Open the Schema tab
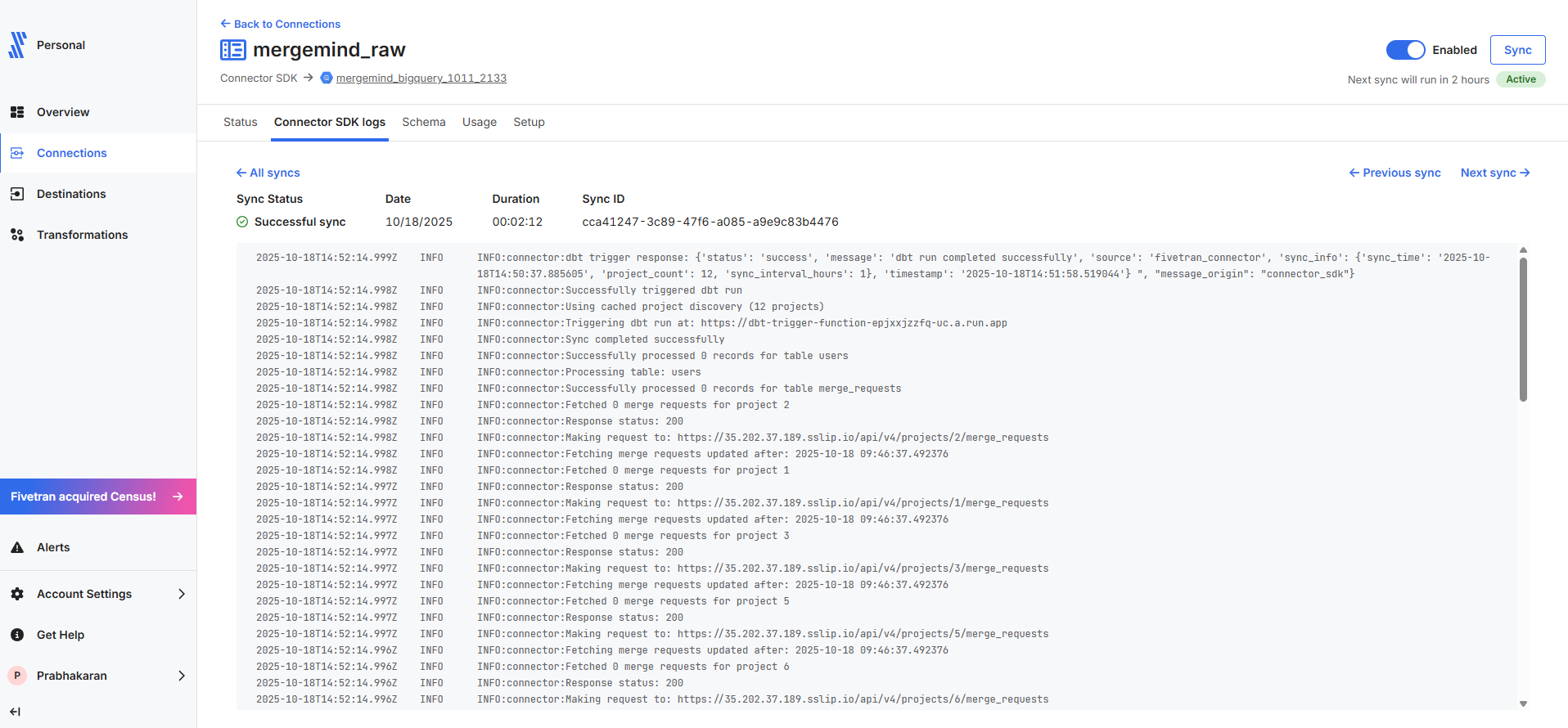 tap(424, 122)
